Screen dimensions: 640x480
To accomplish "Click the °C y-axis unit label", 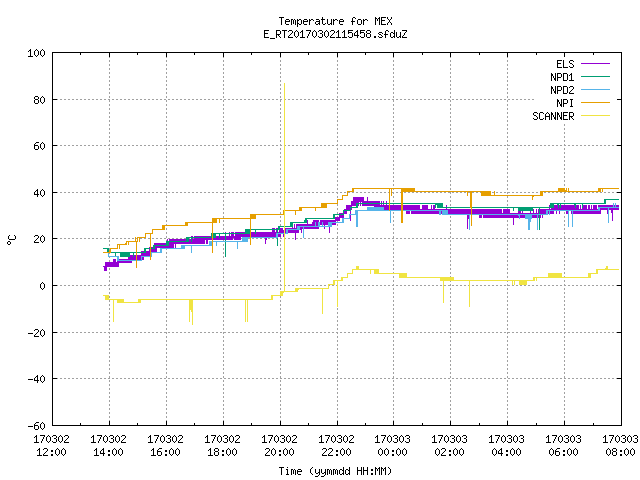I will (x=11, y=240).
